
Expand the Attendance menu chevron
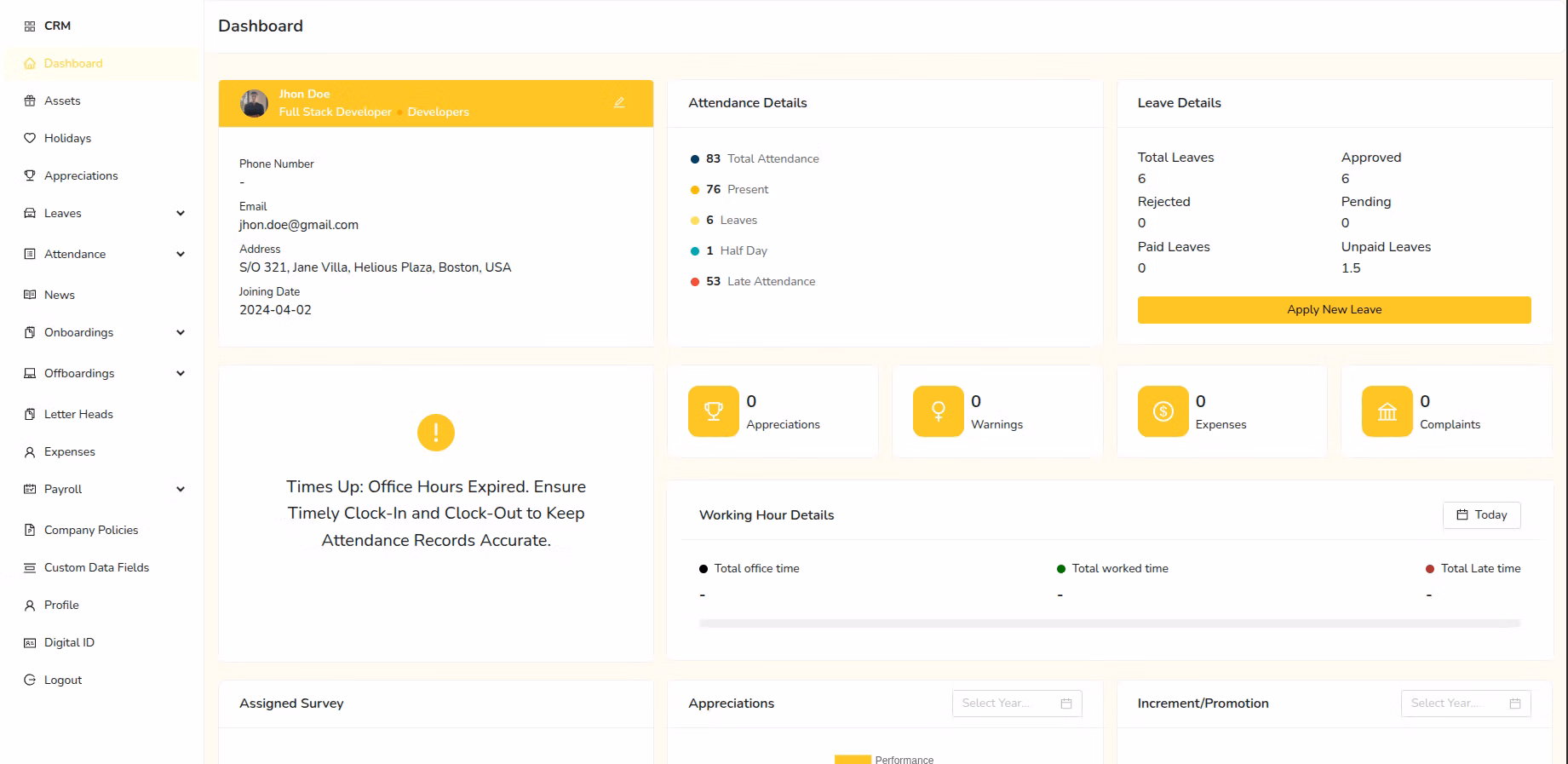(x=181, y=255)
